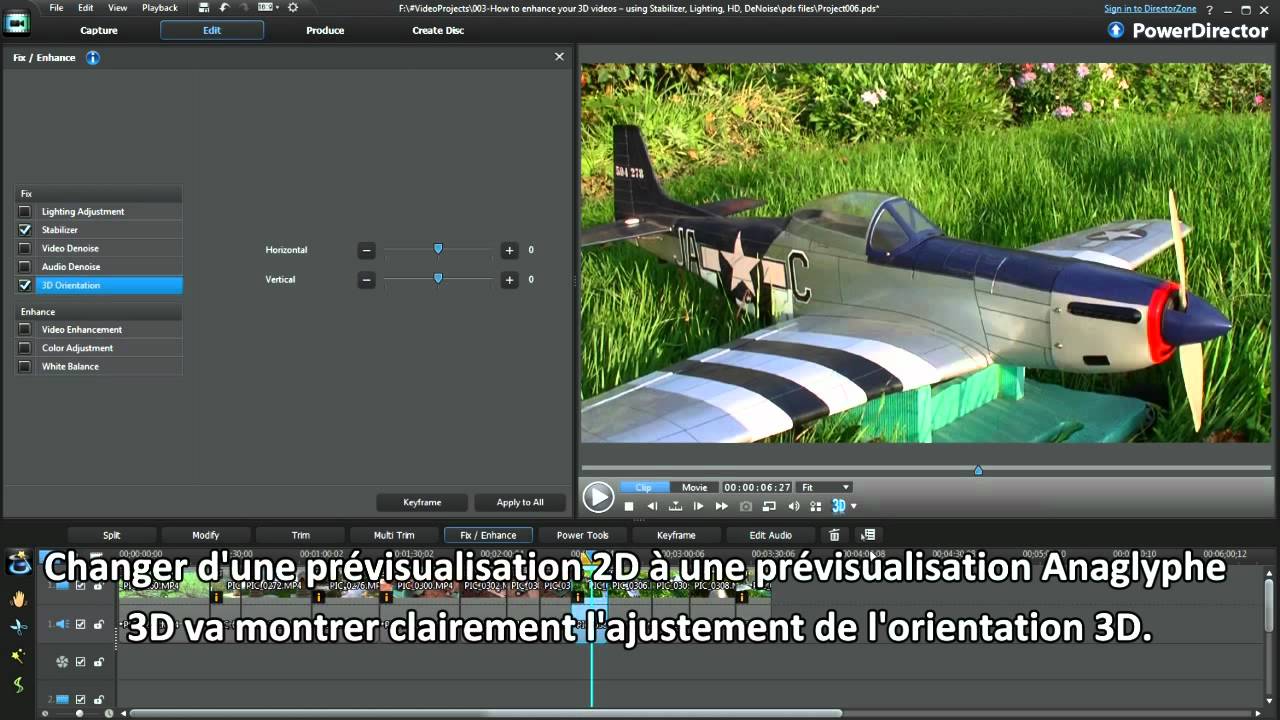Click the Split button
Screen dimensions: 1280x720
(111, 535)
